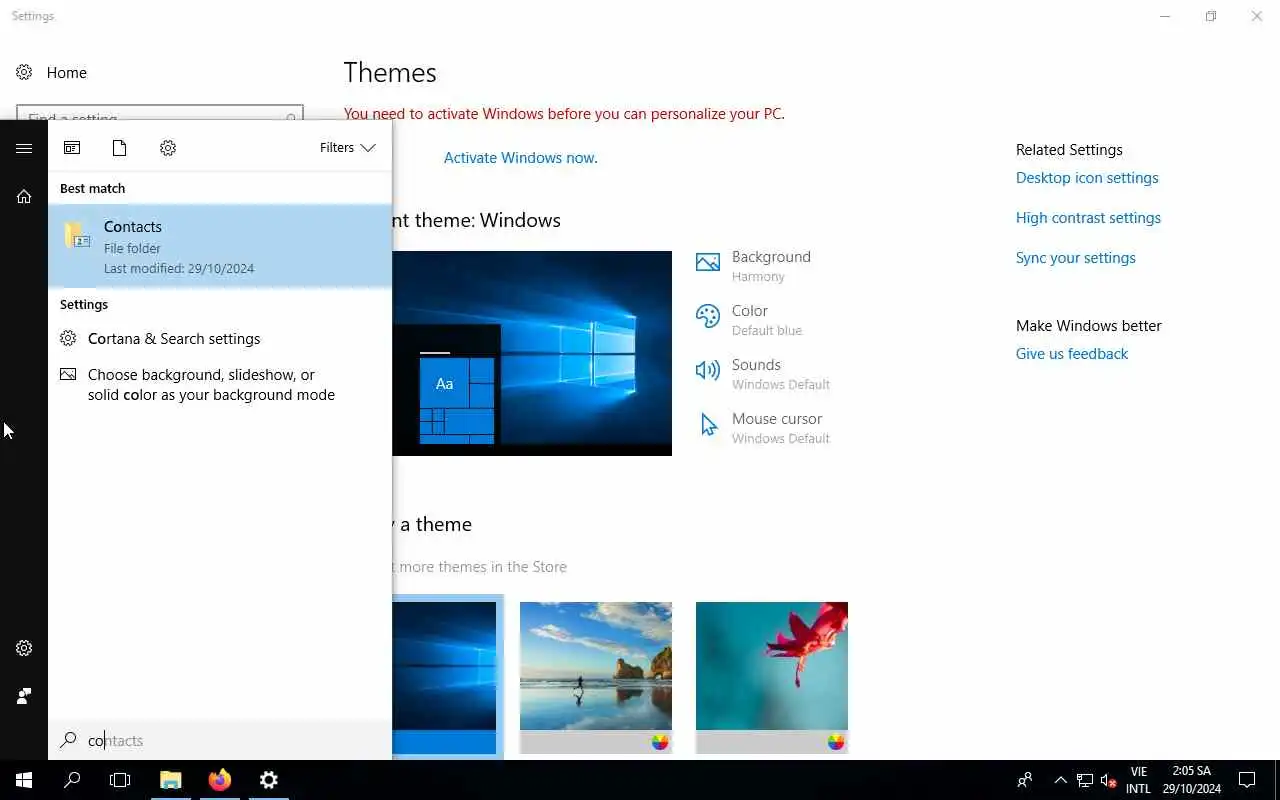Click the muted volume tray icon
The width and height of the screenshot is (1280, 800).
[1108, 780]
